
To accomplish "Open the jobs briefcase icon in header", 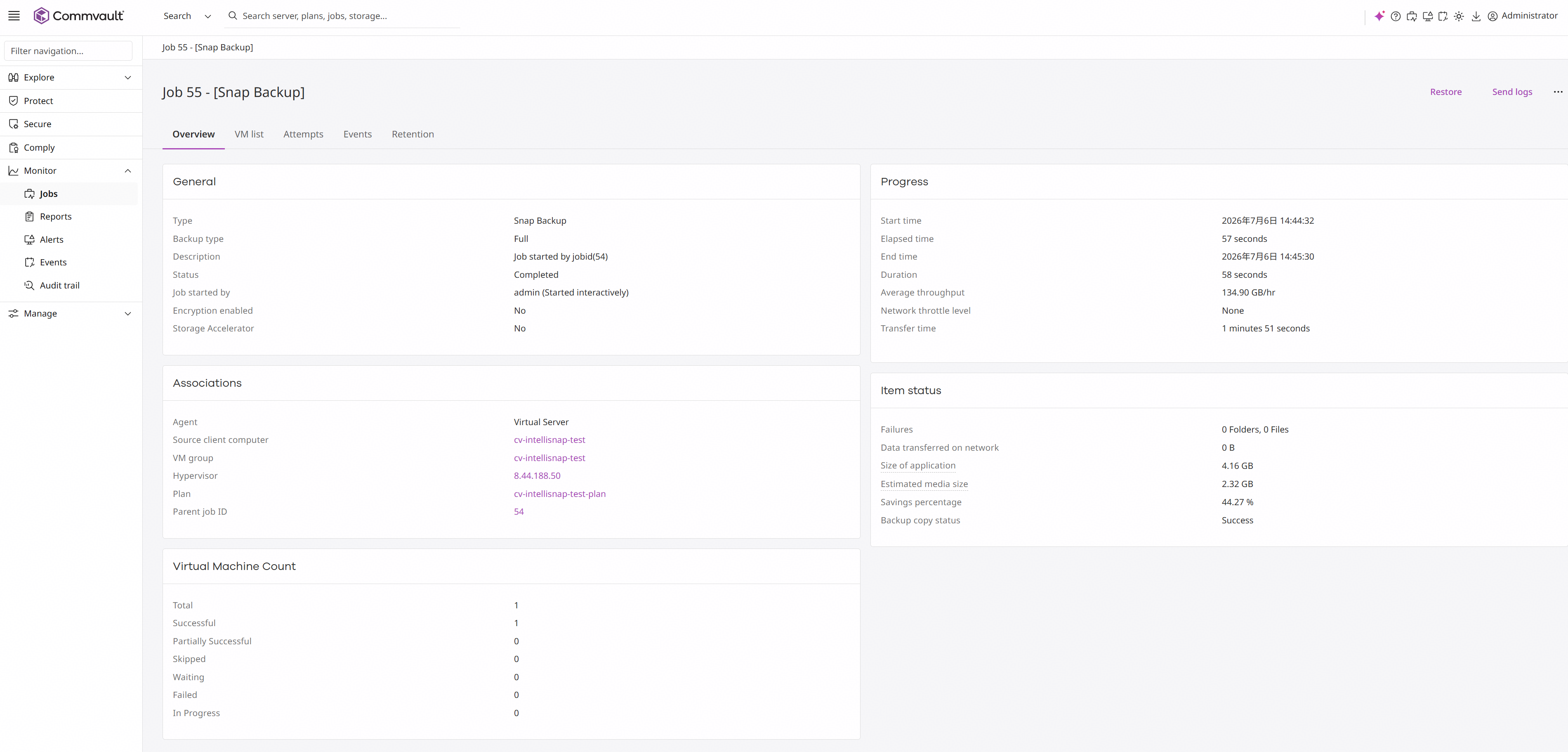I will 1412,17.
